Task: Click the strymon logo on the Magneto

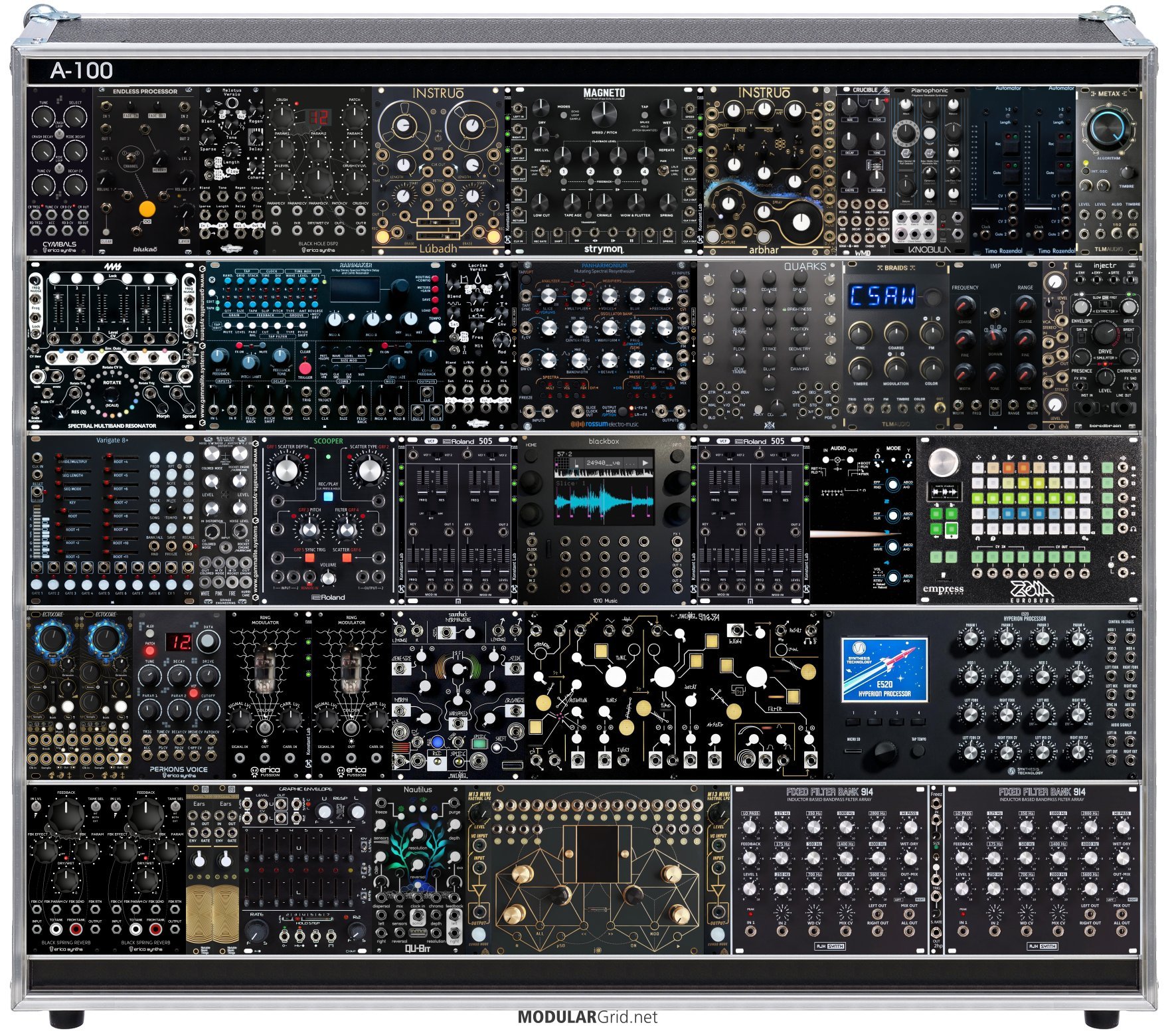Action: pyautogui.click(x=604, y=249)
